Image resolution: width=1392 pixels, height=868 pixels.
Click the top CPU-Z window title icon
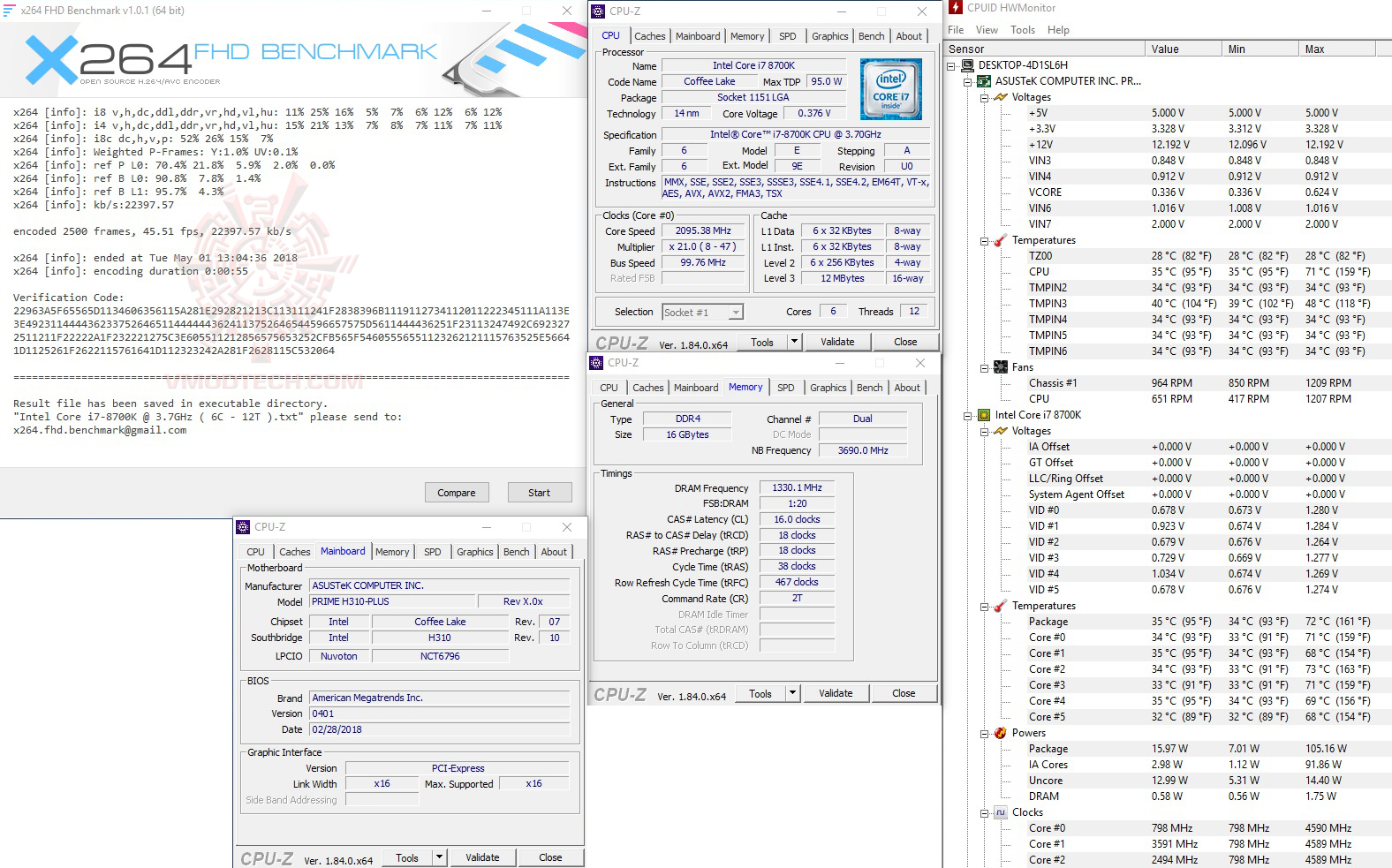(x=599, y=11)
